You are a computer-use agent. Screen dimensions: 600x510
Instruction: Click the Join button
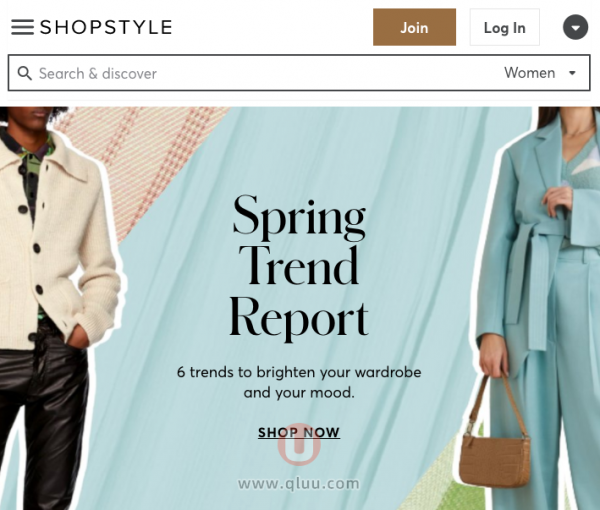(414, 27)
